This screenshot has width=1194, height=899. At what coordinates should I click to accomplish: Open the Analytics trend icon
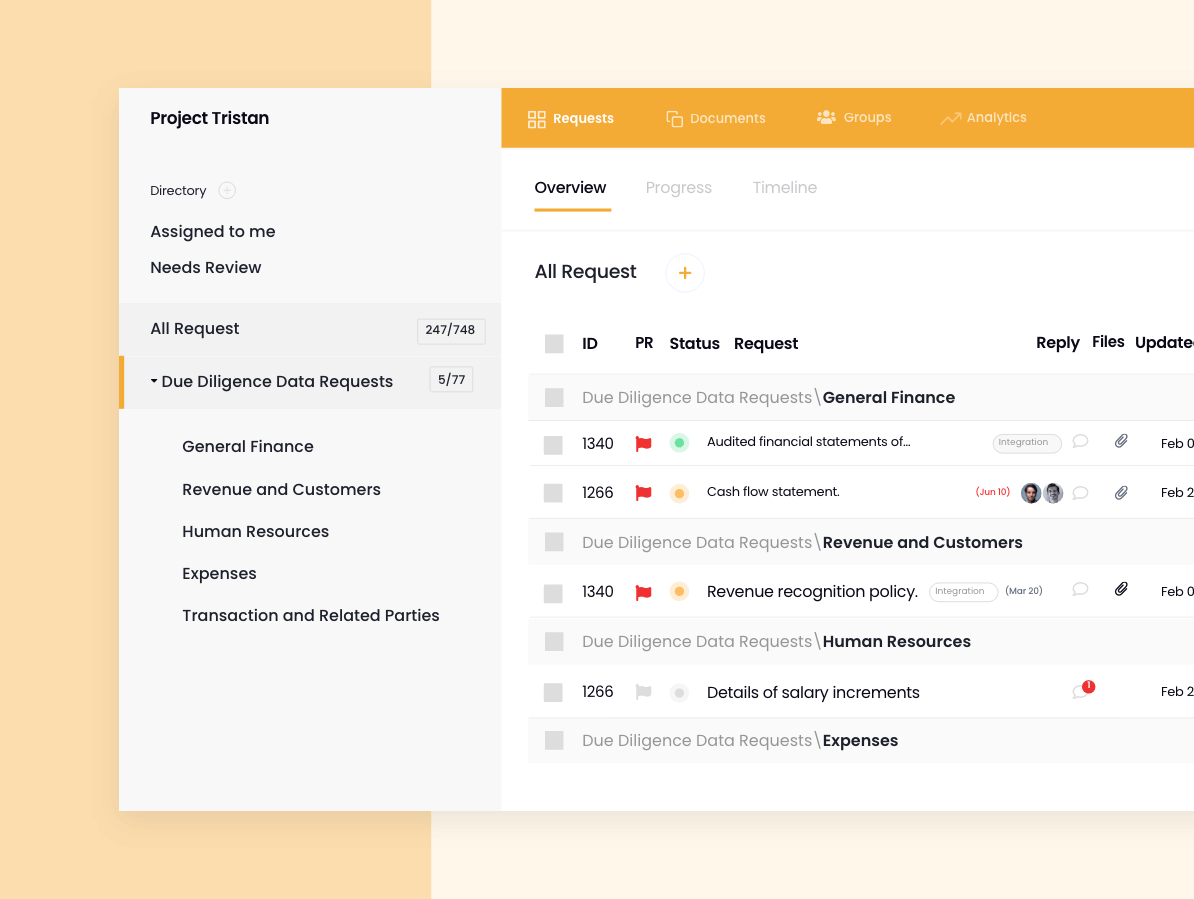(949, 117)
